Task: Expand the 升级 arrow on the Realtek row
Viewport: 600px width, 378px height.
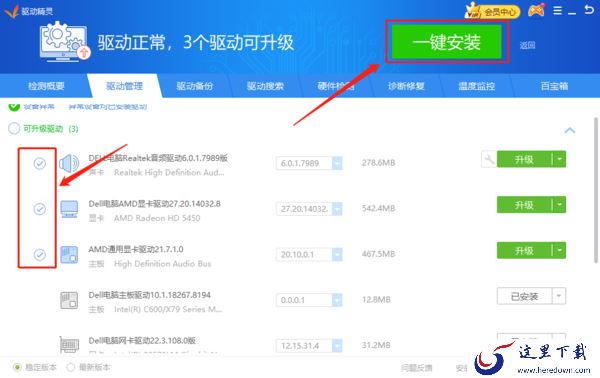Action: (x=559, y=159)
